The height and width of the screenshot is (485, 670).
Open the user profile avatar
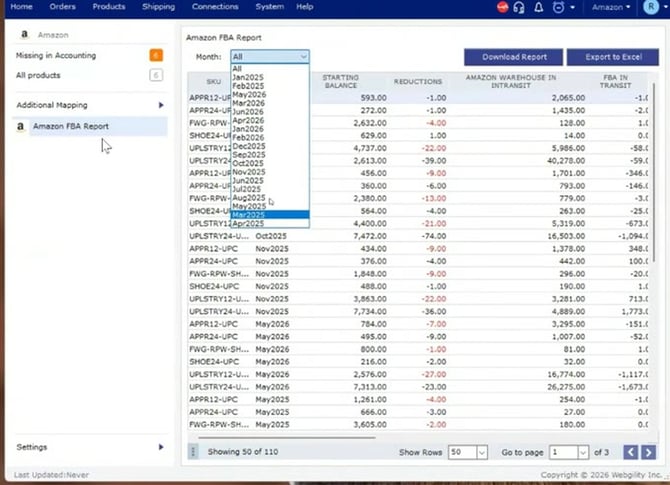pos(651,7)
